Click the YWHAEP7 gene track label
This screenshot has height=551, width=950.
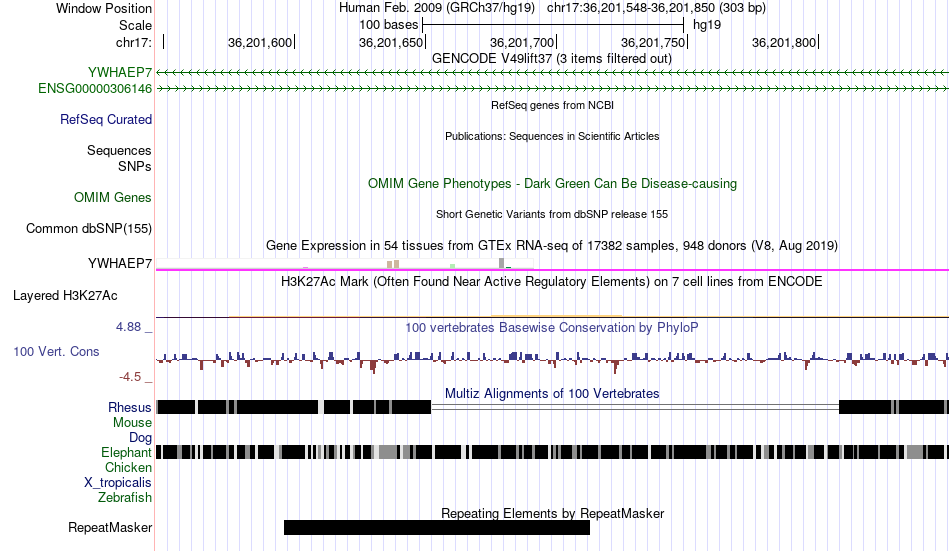pyautogui.click(x=120, y=72)
